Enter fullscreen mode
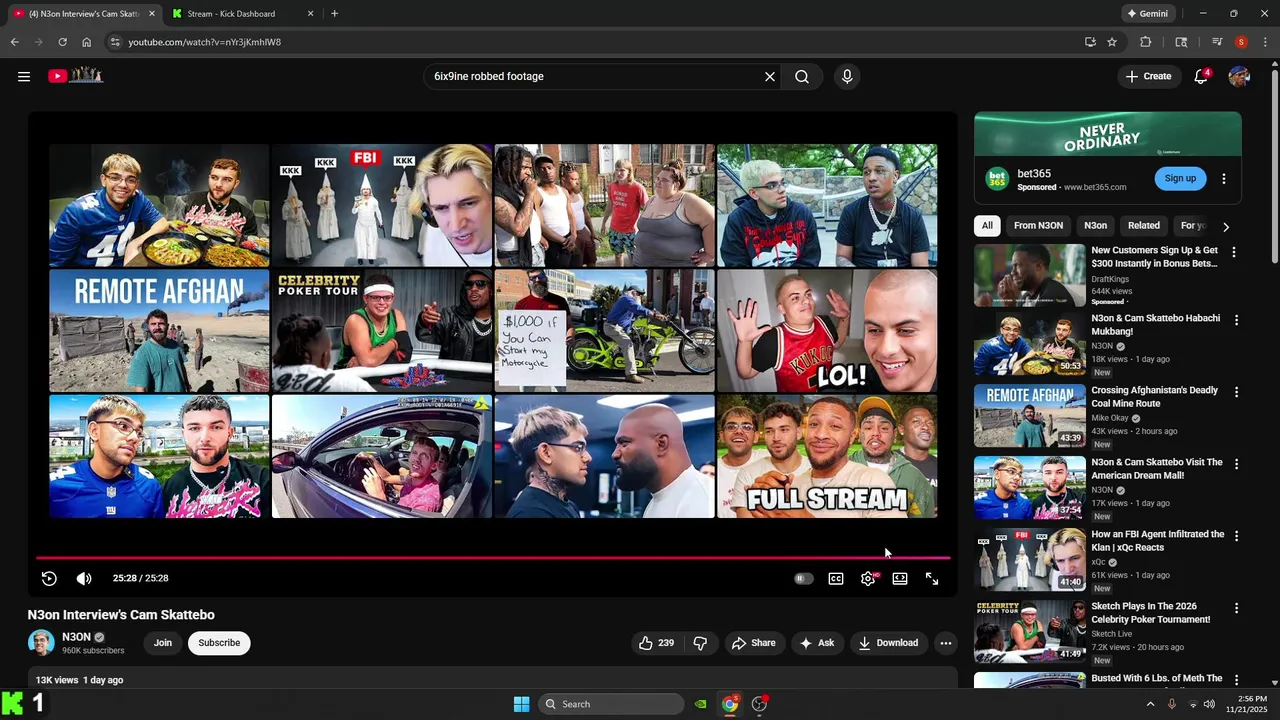This screenshot has height=720, width=1280. pyautogui.click(x=932, y=578)
